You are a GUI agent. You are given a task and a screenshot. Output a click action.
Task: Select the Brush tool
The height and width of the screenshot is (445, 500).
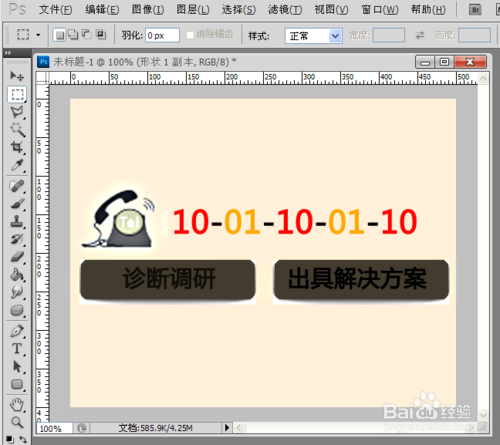click(x=17, y=204)
